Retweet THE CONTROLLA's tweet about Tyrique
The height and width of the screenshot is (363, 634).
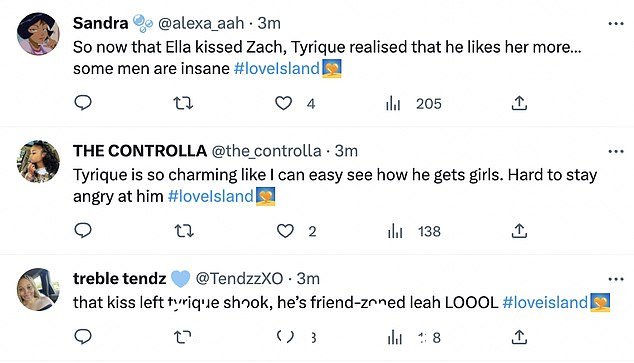184,231
